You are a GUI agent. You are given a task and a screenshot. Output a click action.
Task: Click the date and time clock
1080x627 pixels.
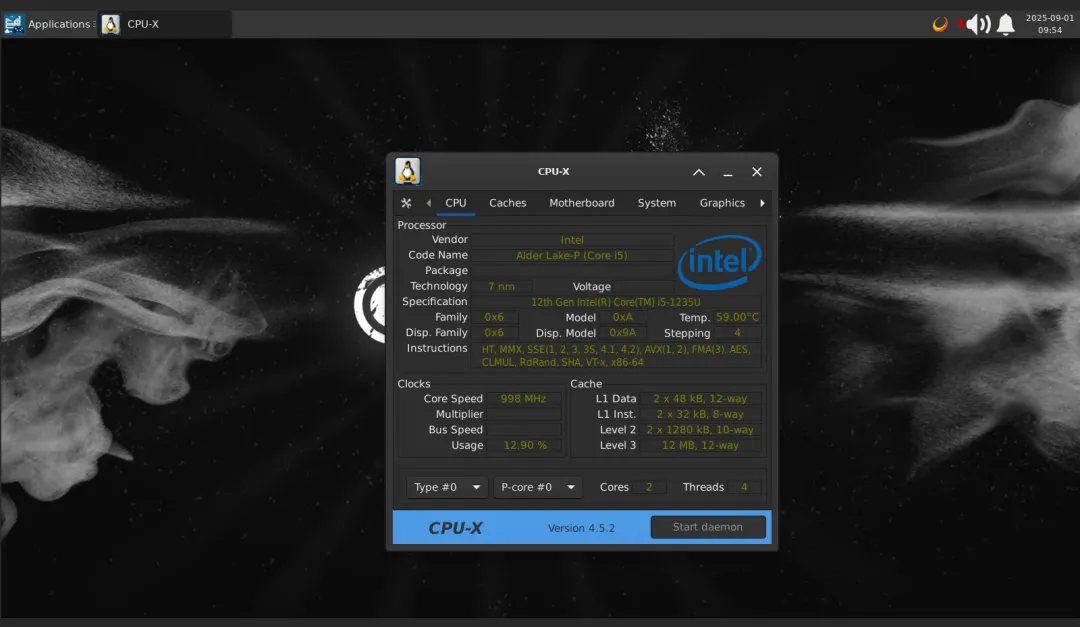[x=1049, y=24]
